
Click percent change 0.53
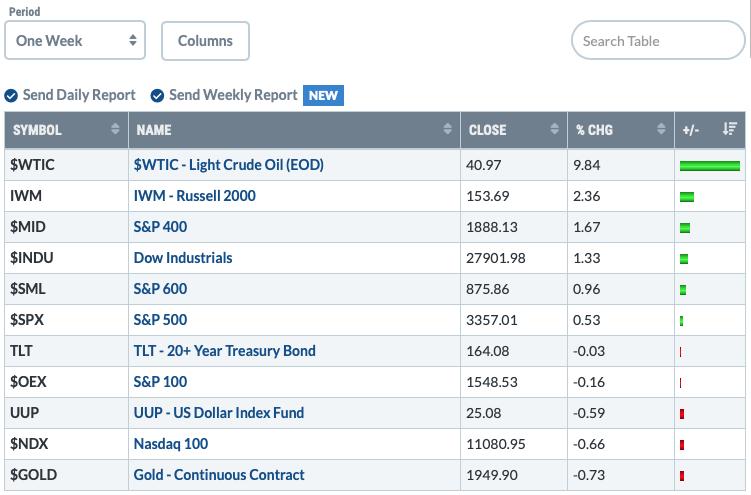[587, 320]
